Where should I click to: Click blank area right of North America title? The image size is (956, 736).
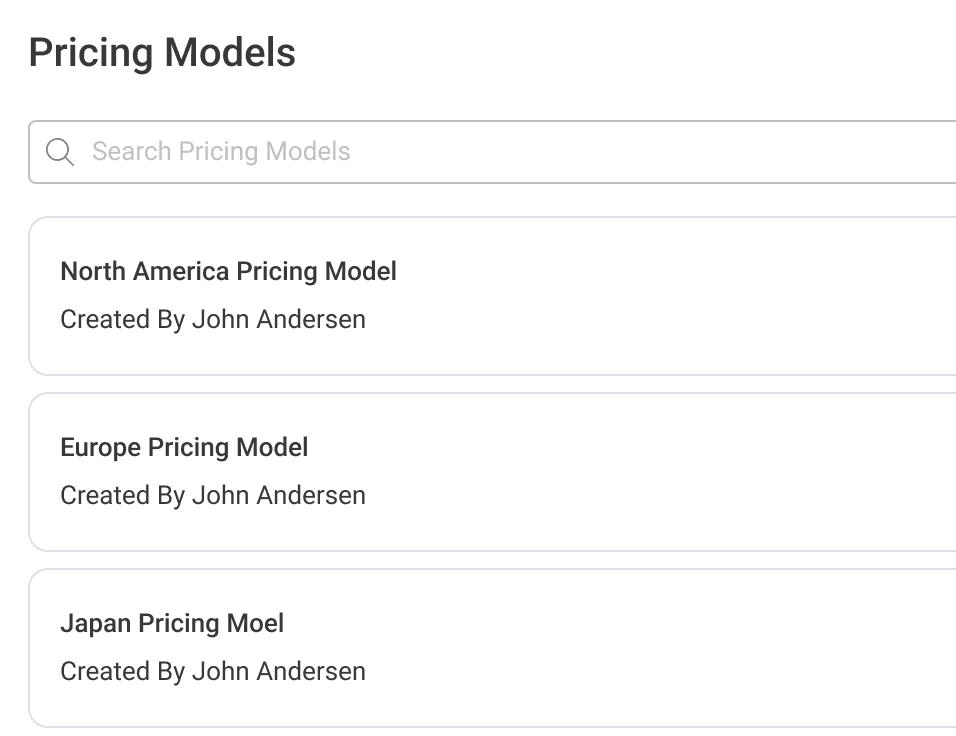point(680,271)
